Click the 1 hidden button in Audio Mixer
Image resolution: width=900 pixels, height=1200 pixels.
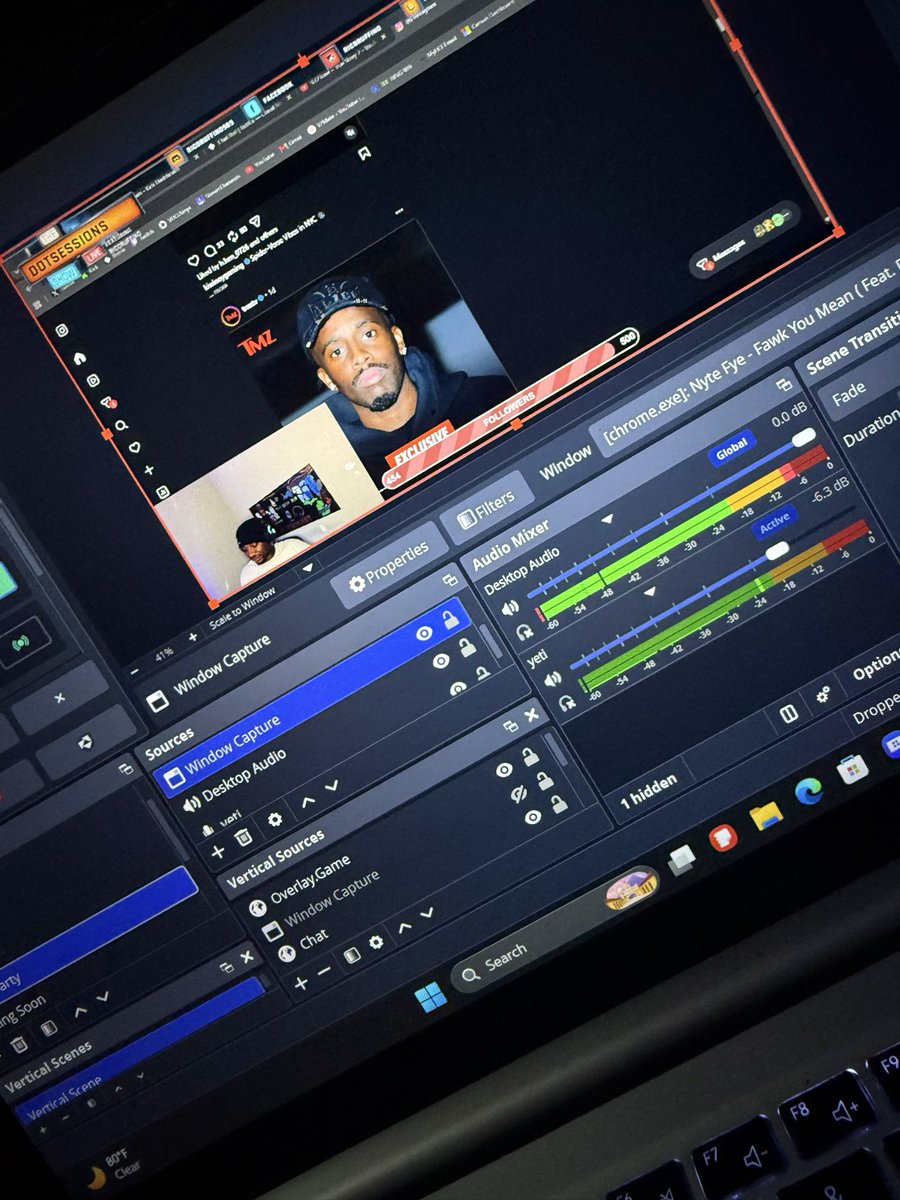[x=649, y=789]
